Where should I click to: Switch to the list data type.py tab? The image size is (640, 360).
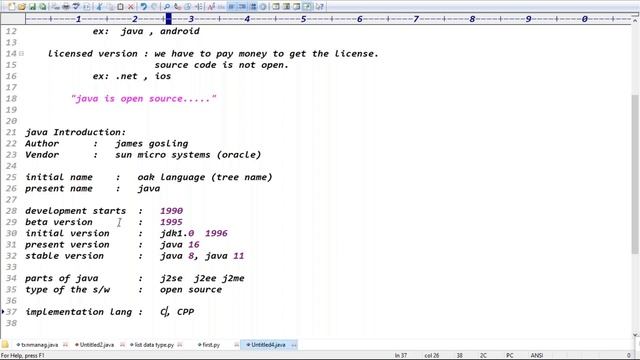pyautogui.click(x=154, y=345)
